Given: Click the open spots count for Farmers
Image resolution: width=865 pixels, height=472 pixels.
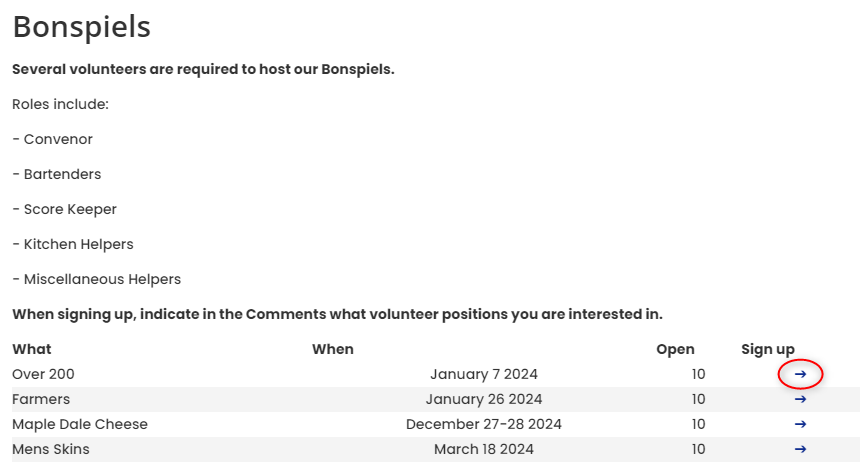Looking at the screenshot, I should pyautogui.click(x=697, y=399).
